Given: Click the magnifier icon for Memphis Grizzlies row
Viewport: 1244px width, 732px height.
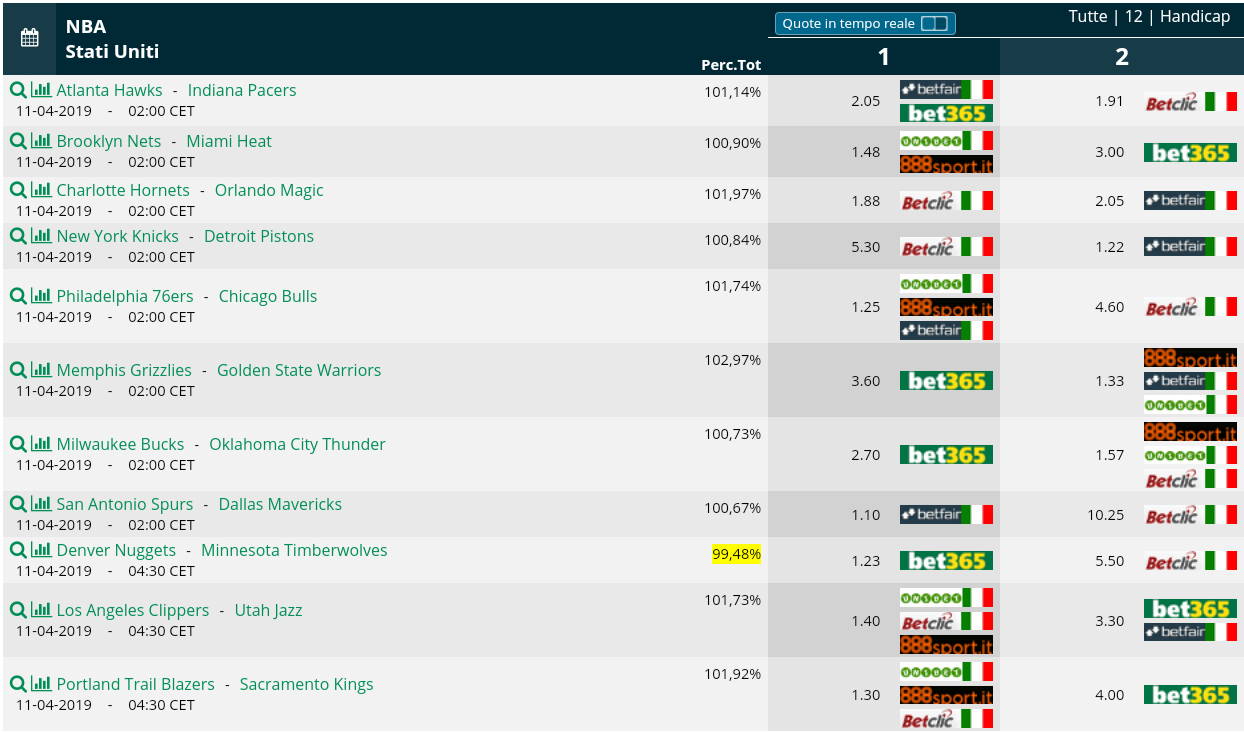Looking at the screenshot, I should [18, 370].
